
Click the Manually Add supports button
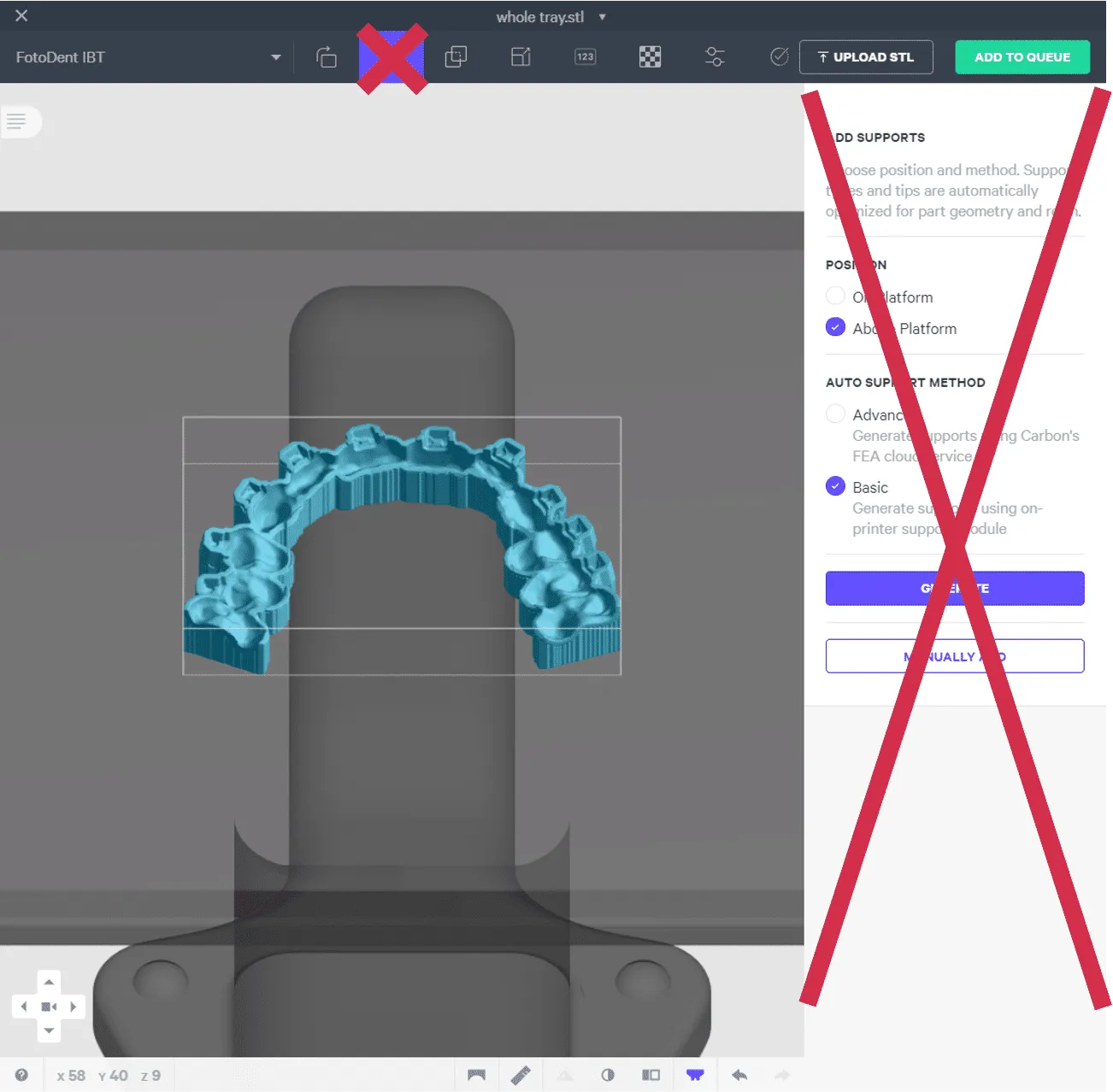tap(955, 656)
